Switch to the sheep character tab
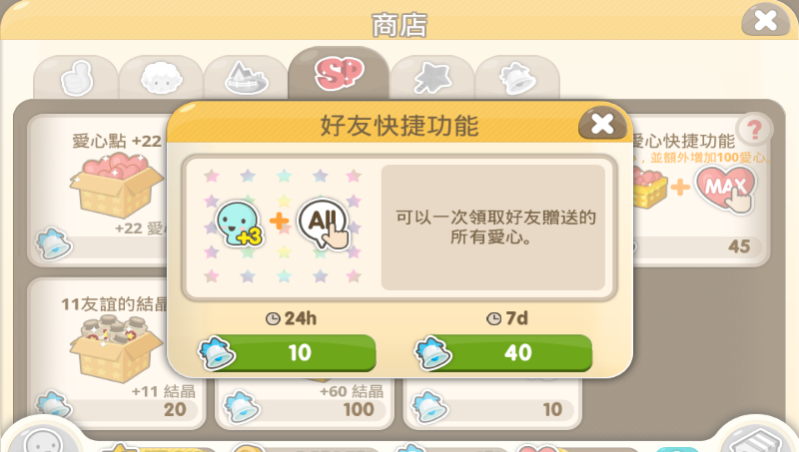The height and width of the screenshot is (452, 799). pyautogui.click(x=161, y=78)
